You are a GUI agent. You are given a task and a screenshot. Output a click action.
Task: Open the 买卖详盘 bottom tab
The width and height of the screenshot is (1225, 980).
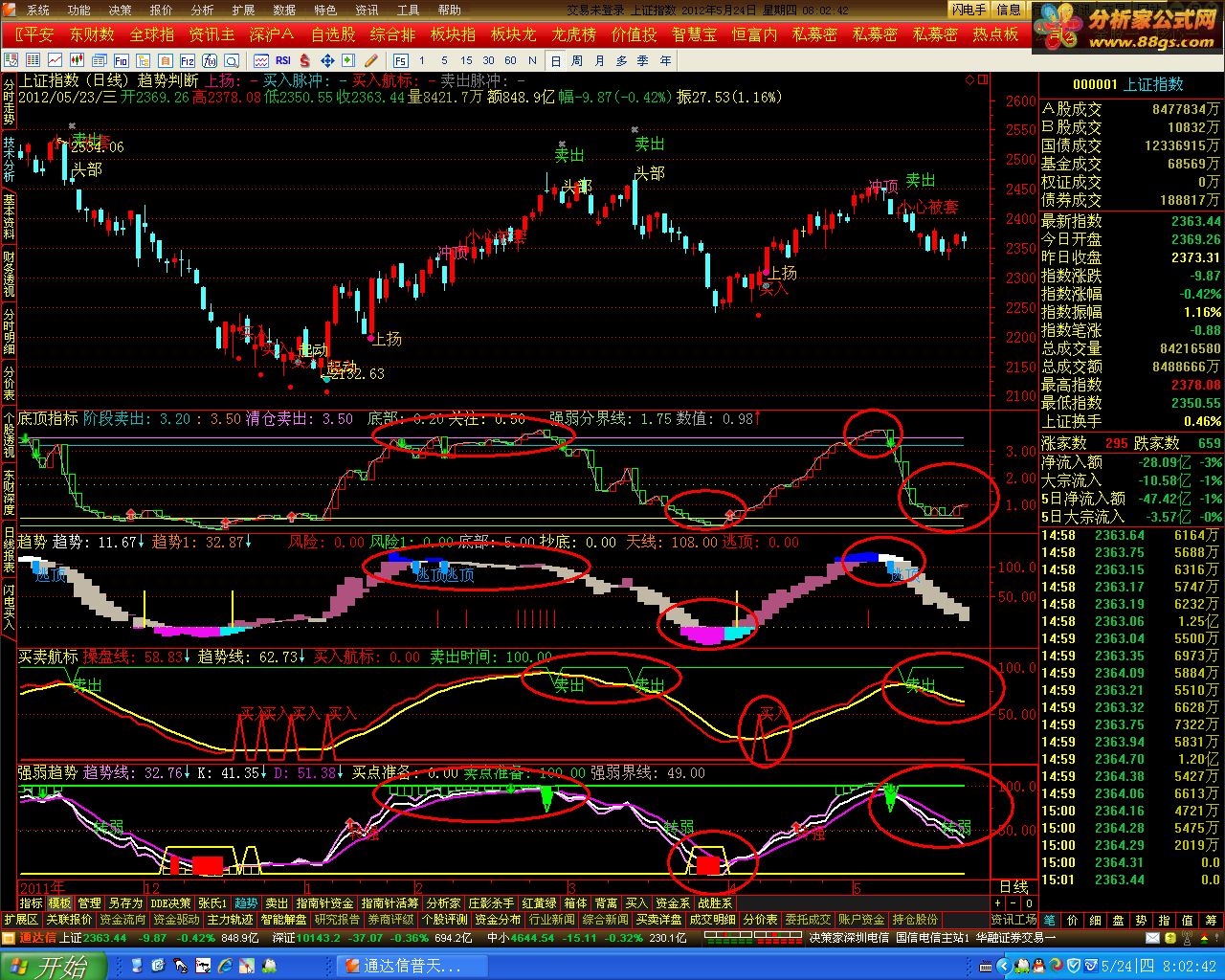pyautogui.click(x=658, y=920)
